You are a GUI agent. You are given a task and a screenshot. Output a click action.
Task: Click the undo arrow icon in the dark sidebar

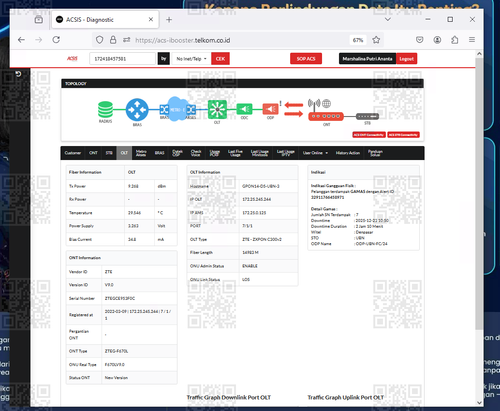(18, 74)
